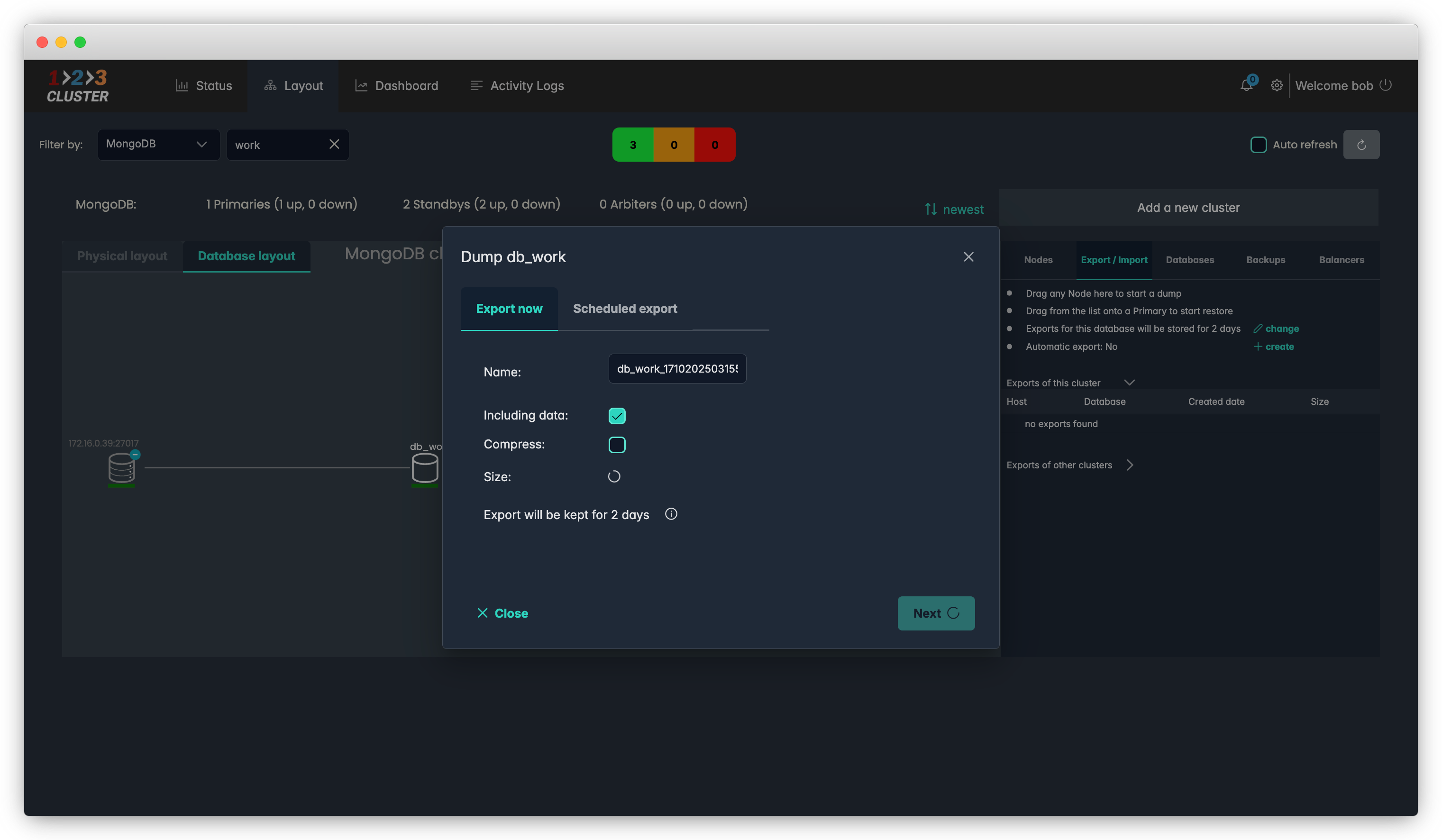
Task: Clear the work filter with X icon
Action: point(334,145)
